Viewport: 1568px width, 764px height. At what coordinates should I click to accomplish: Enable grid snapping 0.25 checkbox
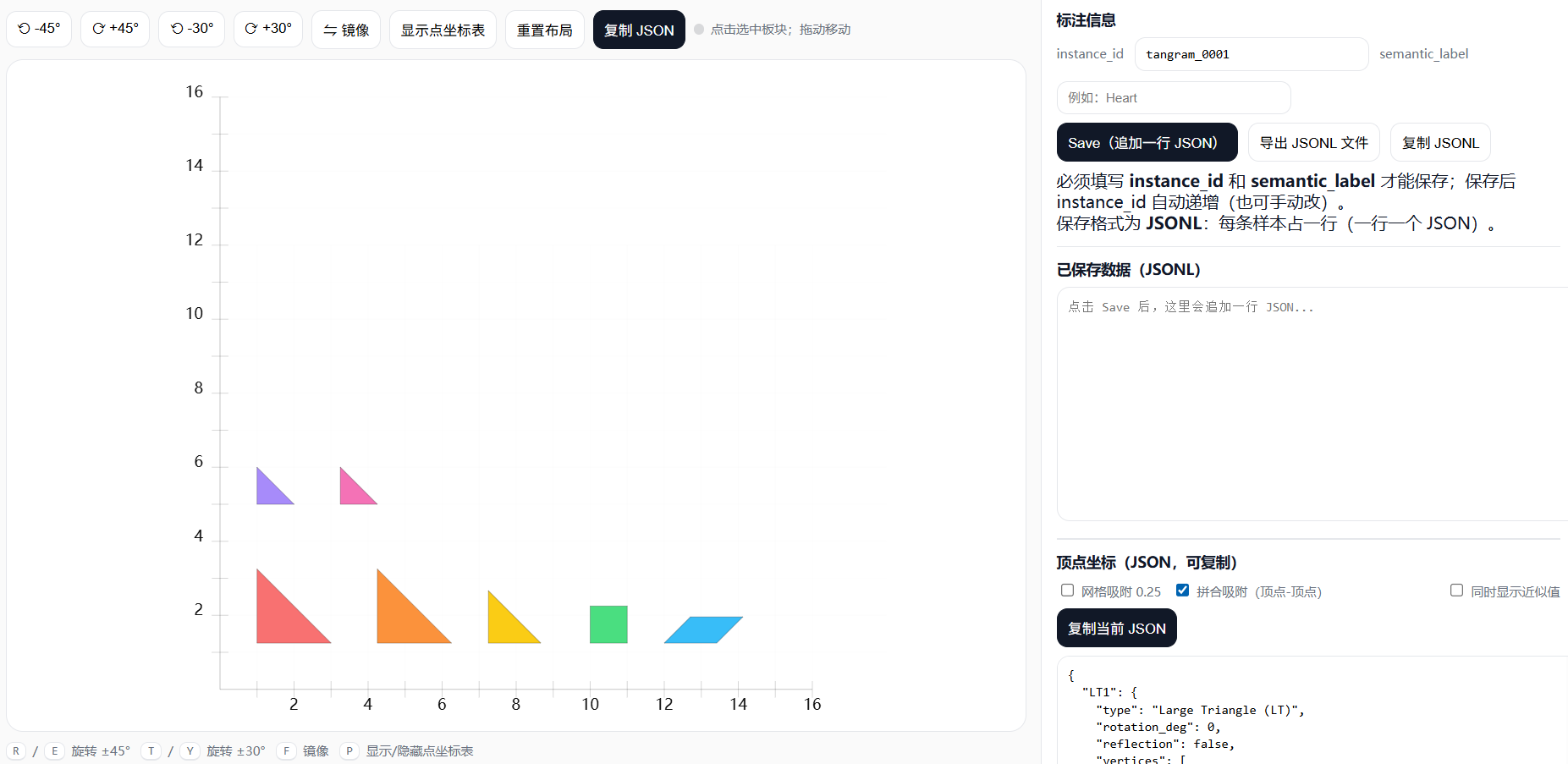click(1067, 591)
